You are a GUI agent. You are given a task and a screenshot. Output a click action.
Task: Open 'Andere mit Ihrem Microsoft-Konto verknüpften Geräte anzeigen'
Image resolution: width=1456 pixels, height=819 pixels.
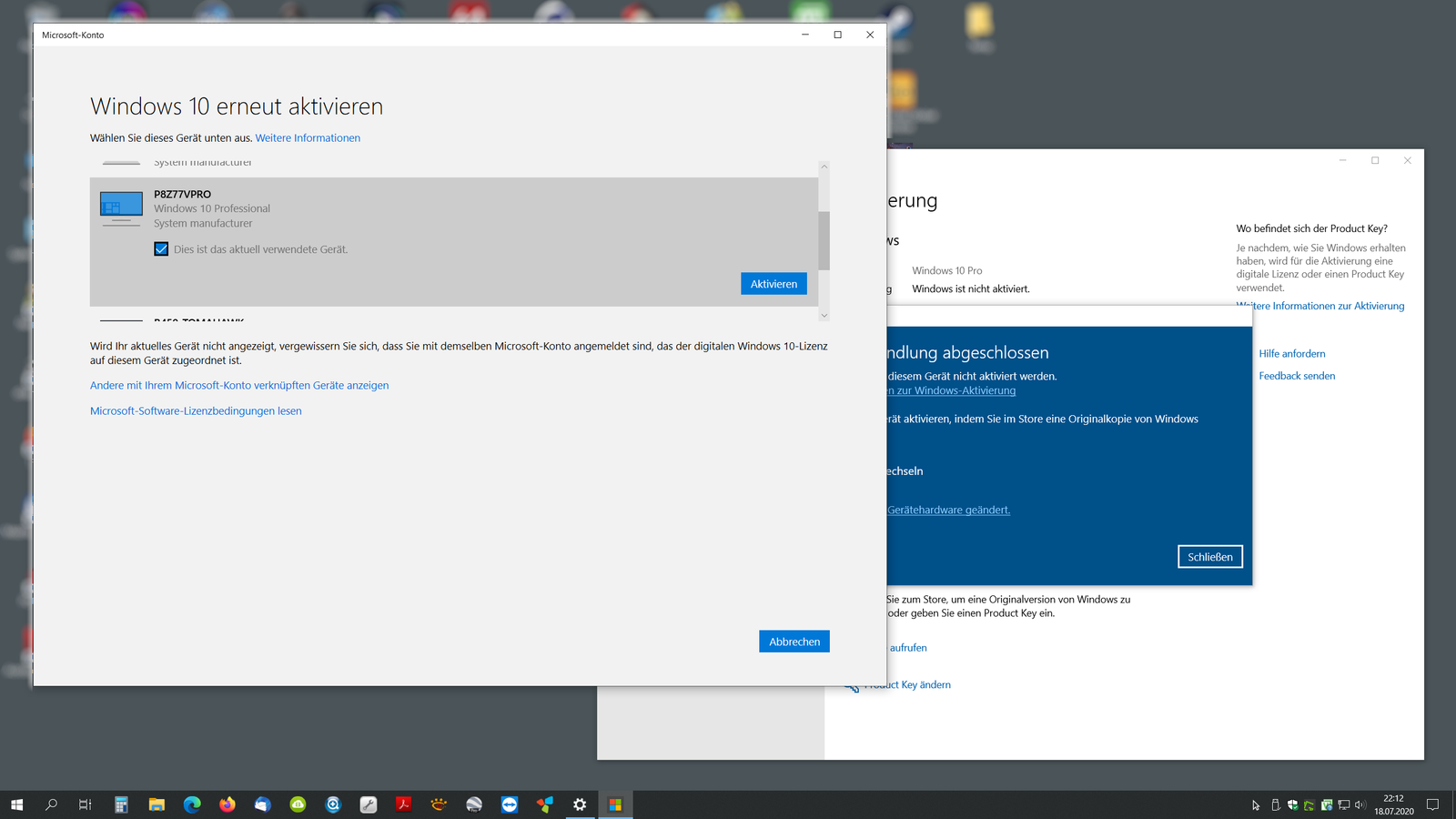tap(239, 386)
